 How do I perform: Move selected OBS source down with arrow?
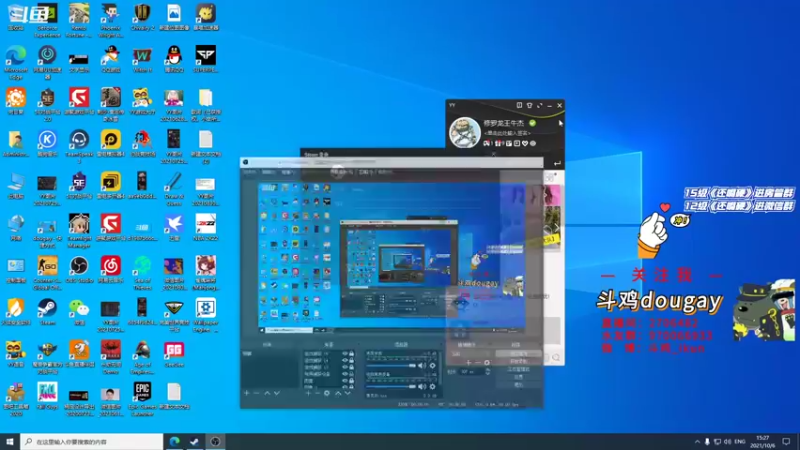tap(347, 393)
